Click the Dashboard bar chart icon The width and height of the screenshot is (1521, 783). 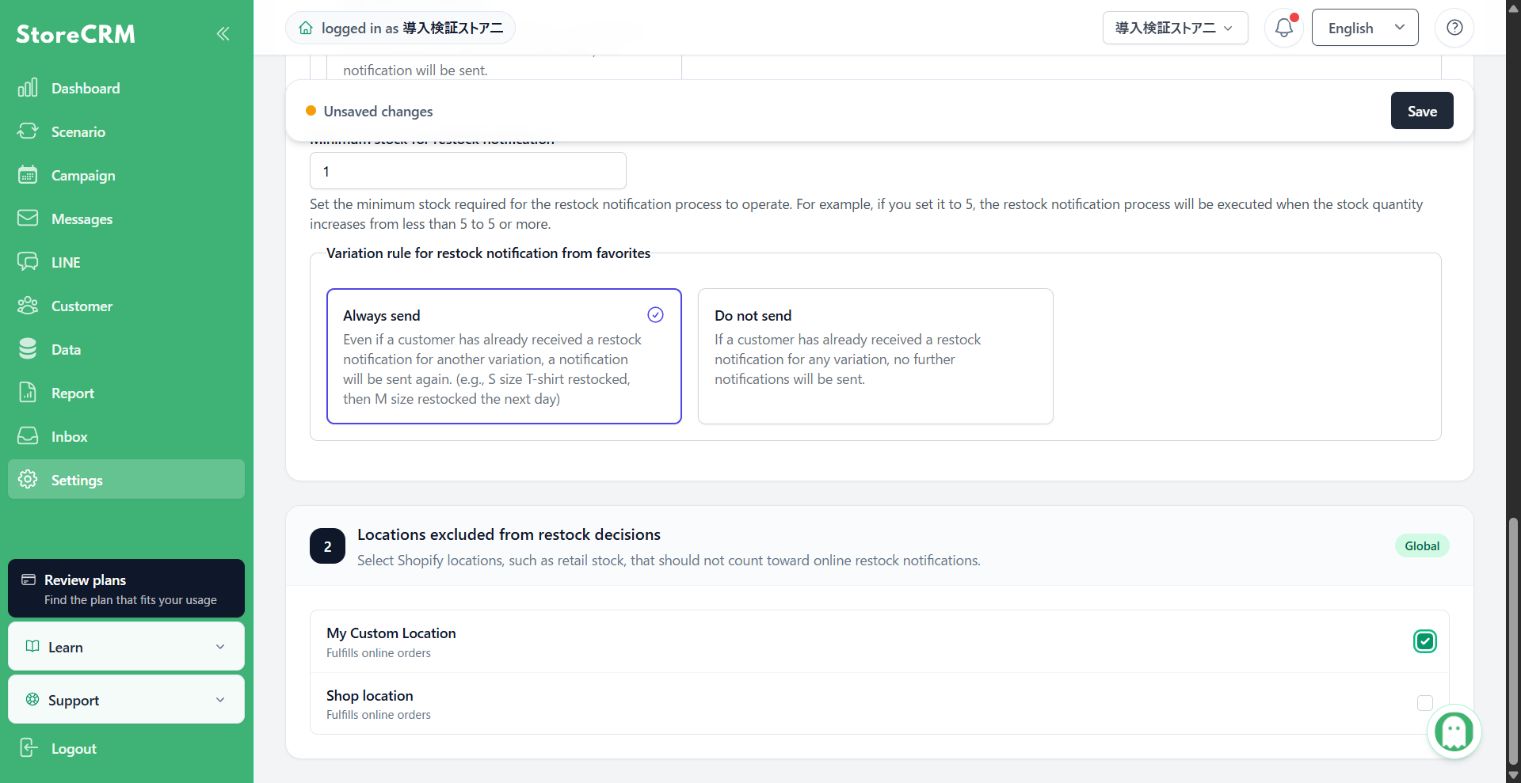[x=28, y=88]
